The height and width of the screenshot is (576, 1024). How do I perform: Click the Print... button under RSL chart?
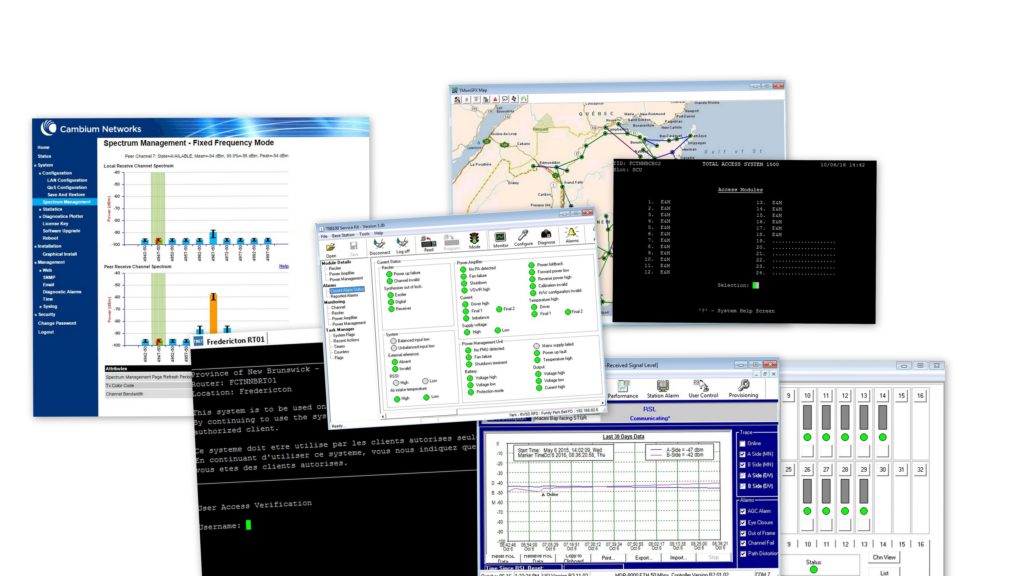pos(608,558)
